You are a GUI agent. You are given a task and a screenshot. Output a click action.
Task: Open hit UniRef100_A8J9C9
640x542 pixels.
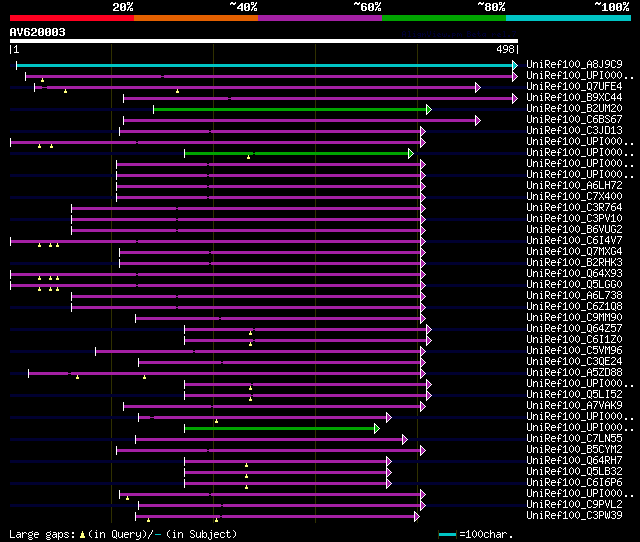[574, 64]
